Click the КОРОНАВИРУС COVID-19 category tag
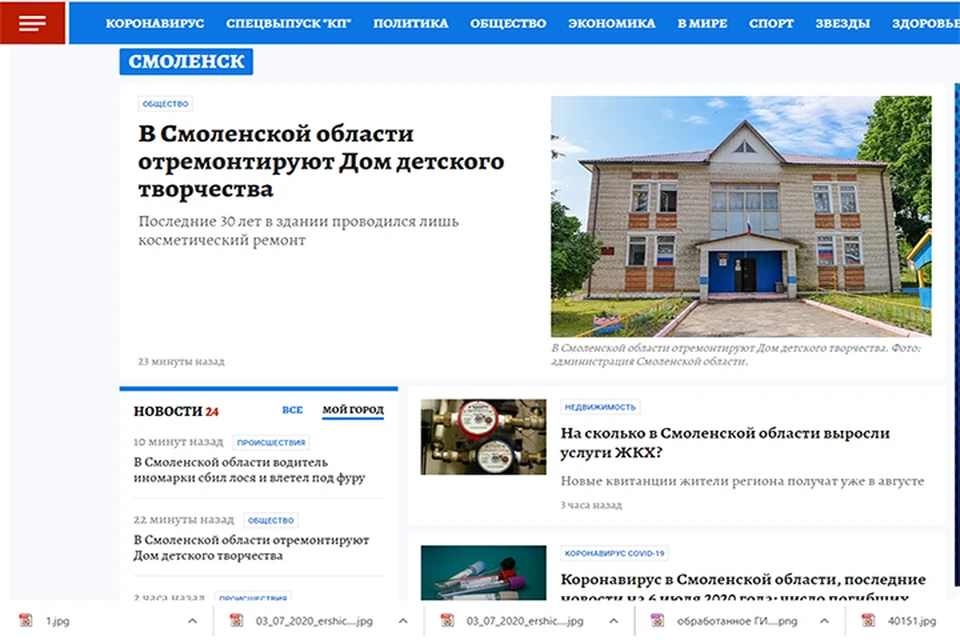 [x=615, y=553]
